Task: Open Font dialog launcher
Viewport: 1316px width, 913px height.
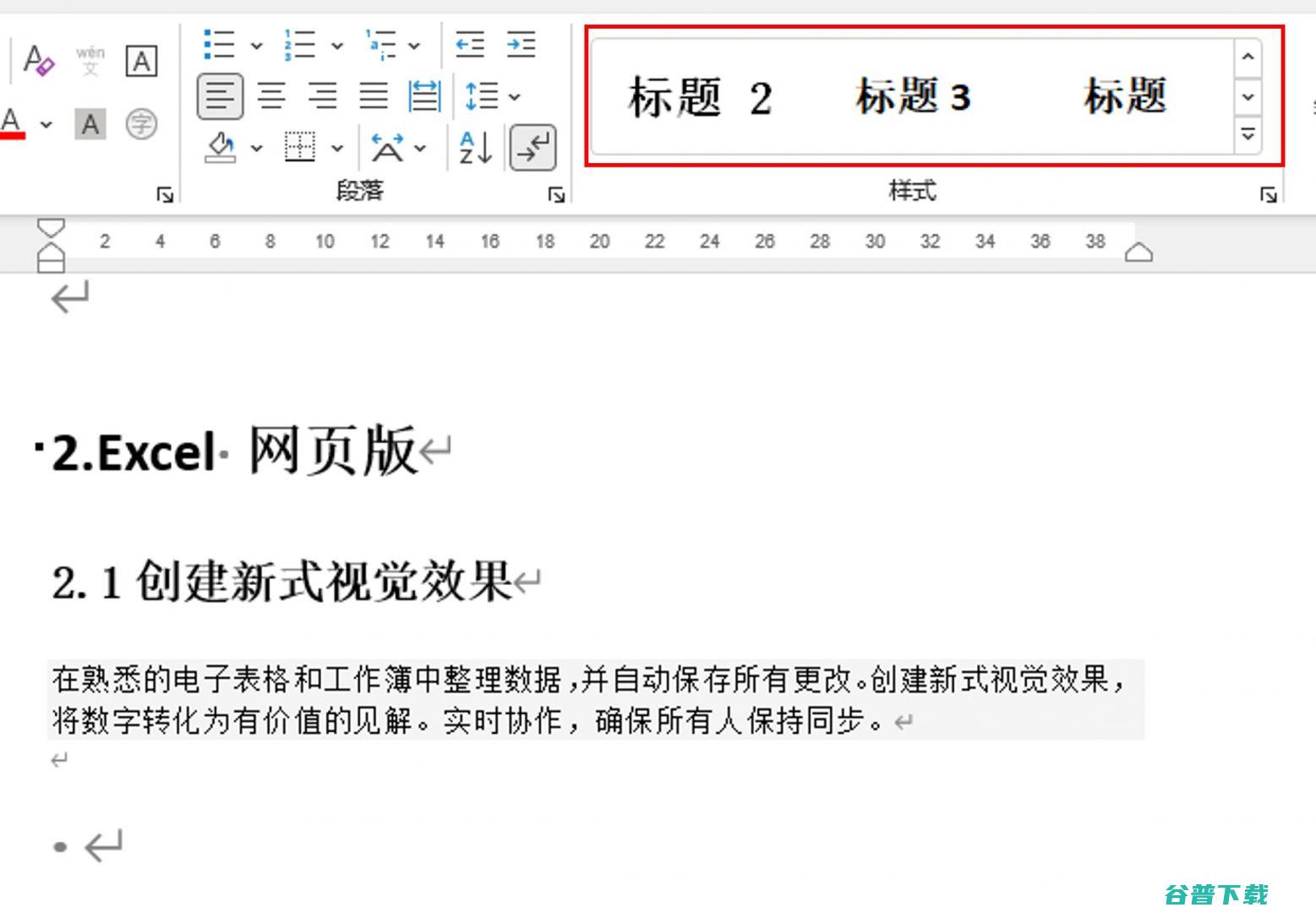Action: pos(165,195)
